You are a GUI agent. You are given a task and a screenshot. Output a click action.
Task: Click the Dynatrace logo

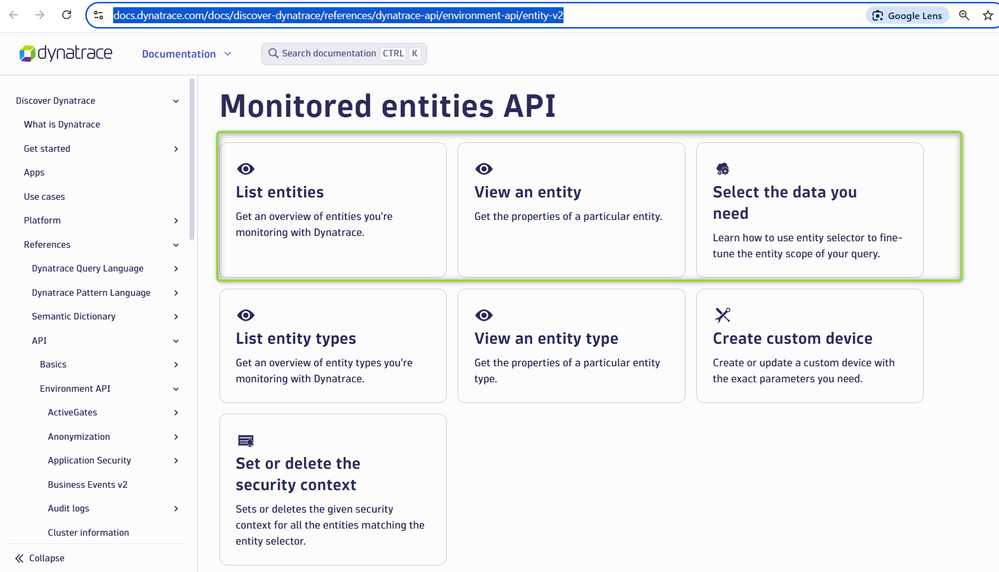66,54
